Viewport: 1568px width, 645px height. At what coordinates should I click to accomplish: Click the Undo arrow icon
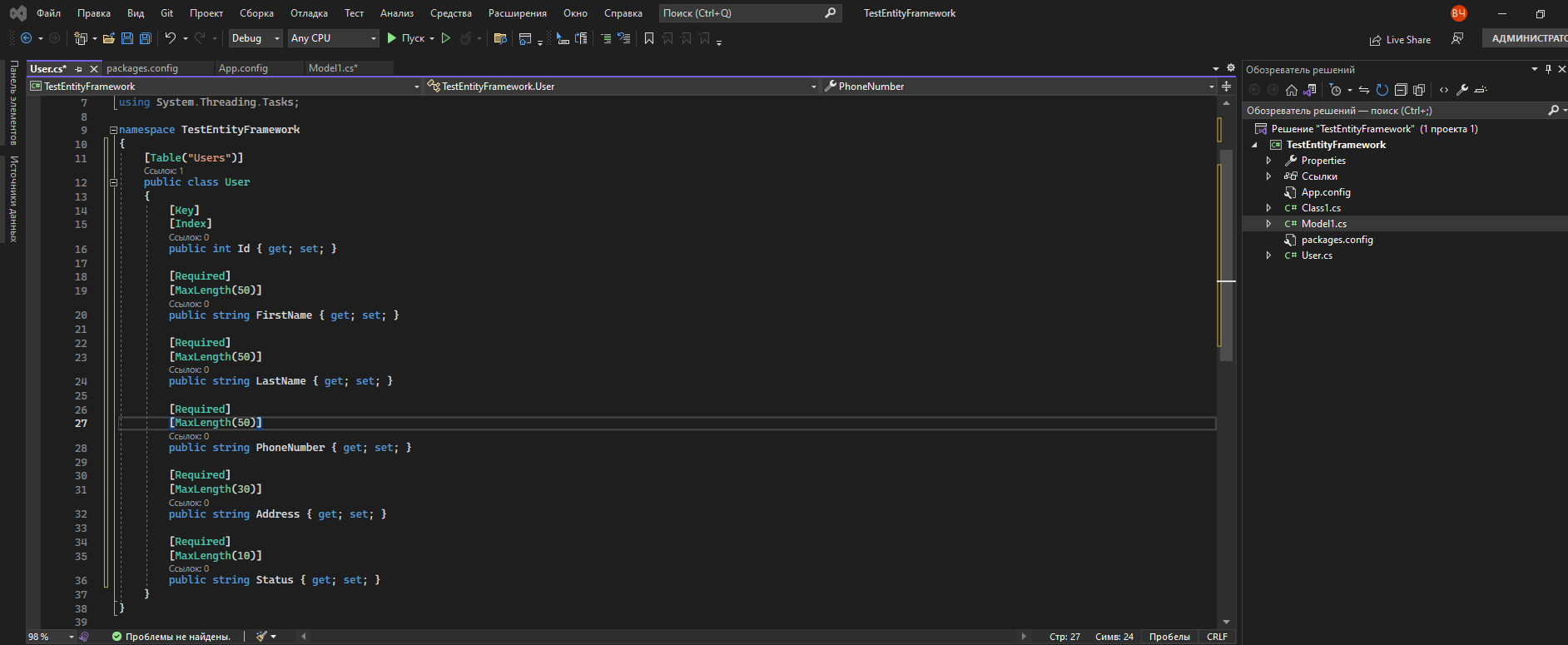coord(171,38)
